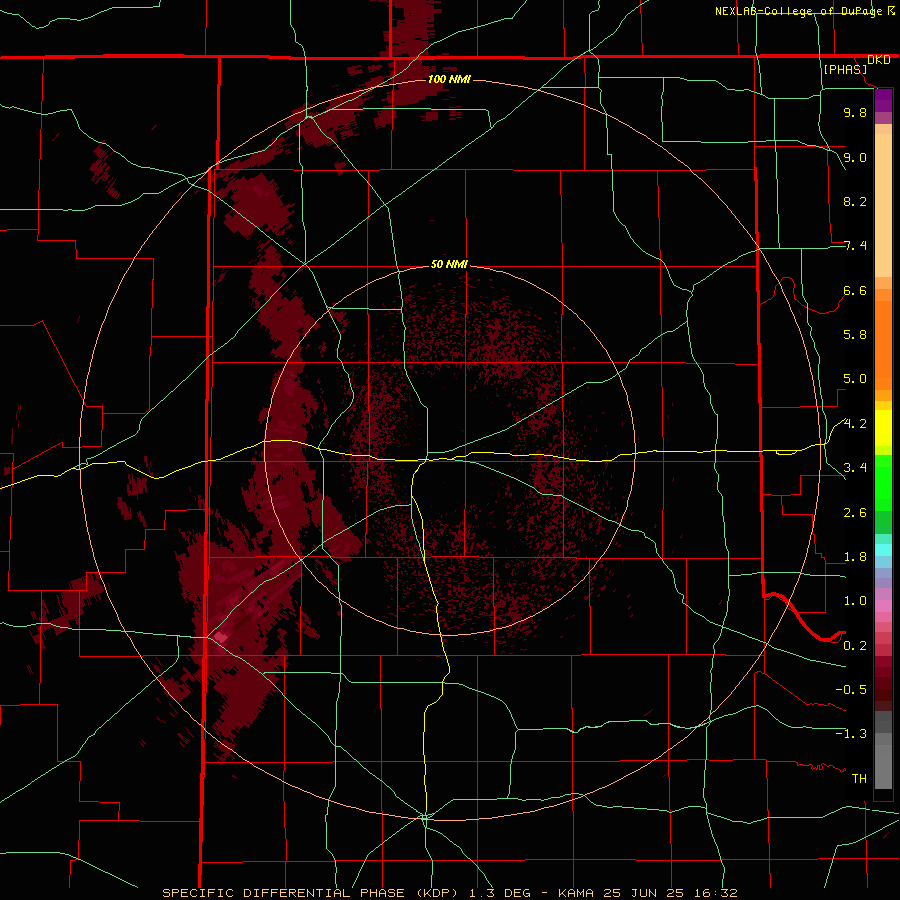Click the gray segment near TH
This screenshot has width=900, height=900.
coord(883,766)
